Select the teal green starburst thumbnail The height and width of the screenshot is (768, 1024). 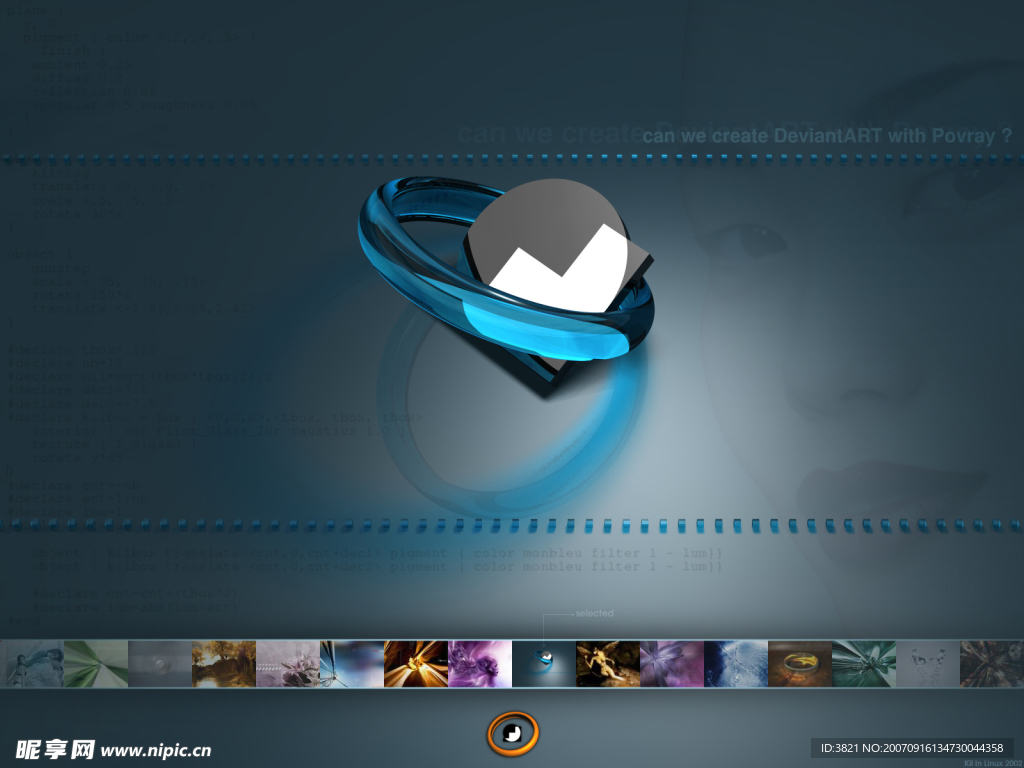tap(864, 664)
